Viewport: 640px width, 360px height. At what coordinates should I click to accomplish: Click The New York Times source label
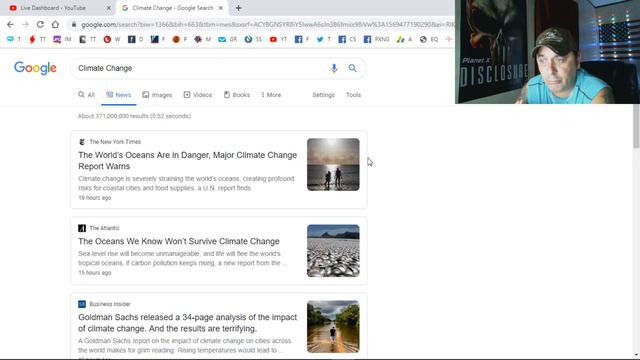(x=115, y=142)
